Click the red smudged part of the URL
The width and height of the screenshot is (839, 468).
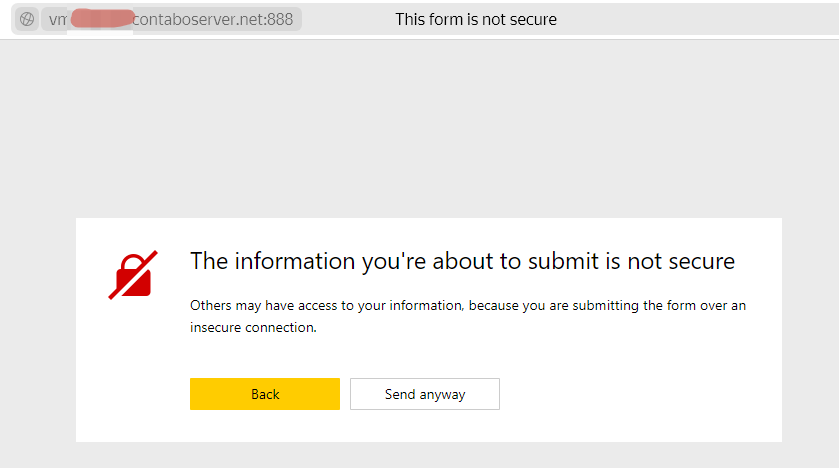pyautogui.click(x=101, y=19)
